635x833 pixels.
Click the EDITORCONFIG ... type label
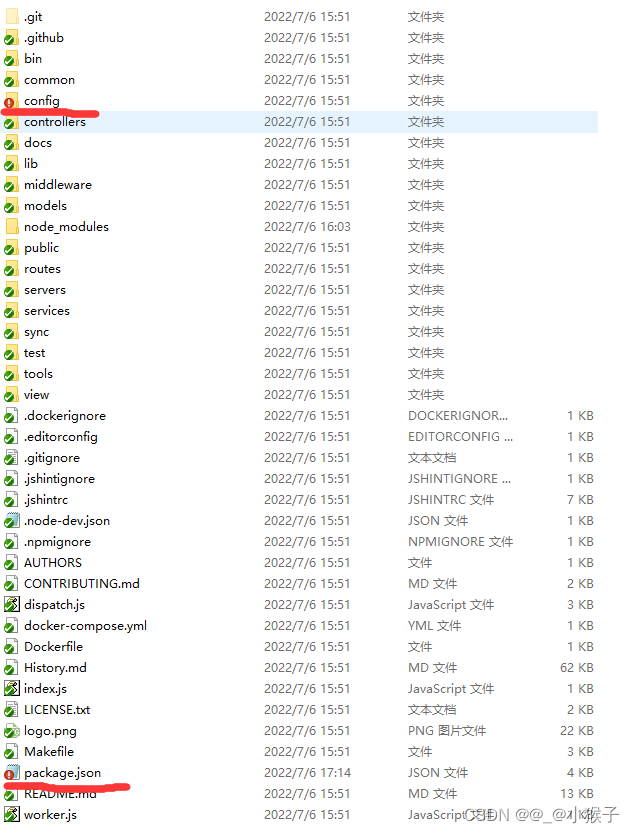click(x=461, y=437)
